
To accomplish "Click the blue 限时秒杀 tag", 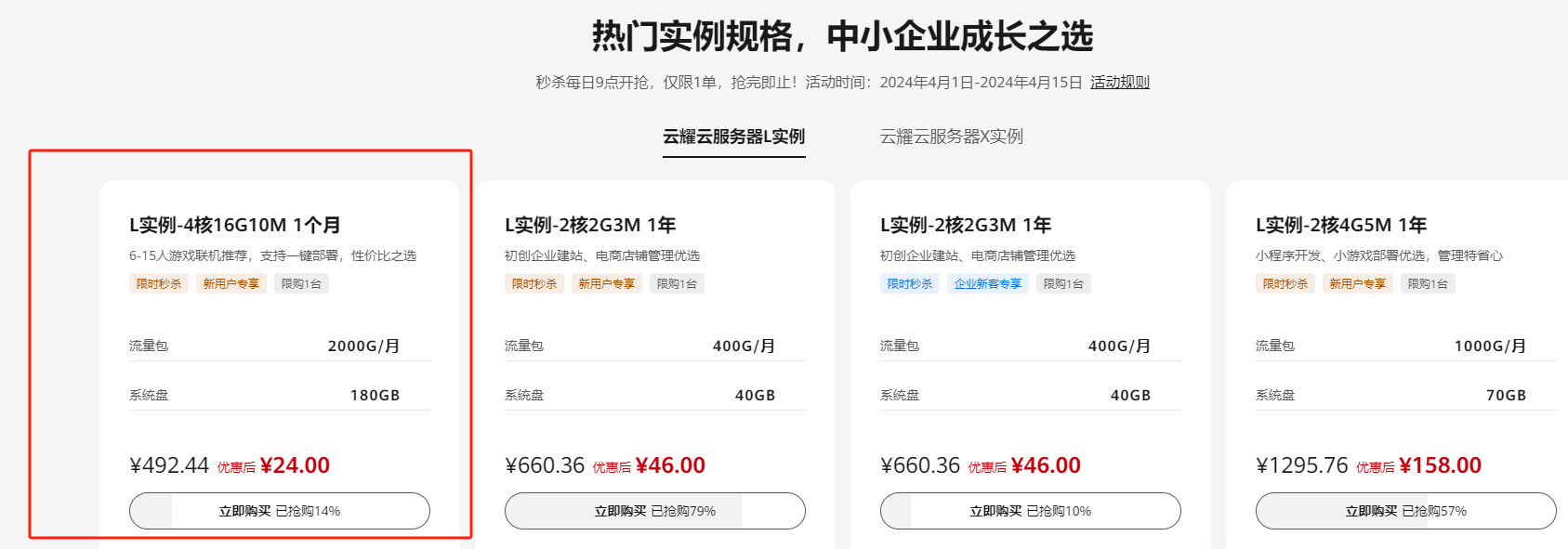I will [x=909, y=283].
